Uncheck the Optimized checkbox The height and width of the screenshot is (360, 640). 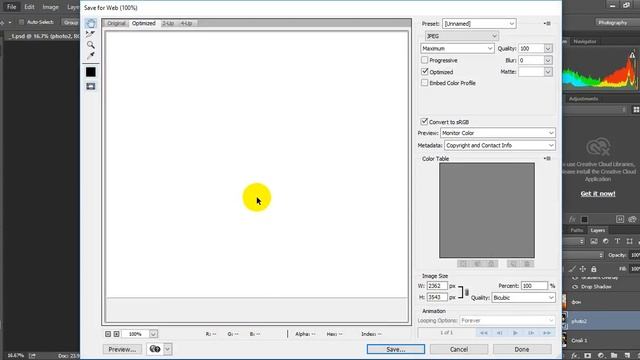[x=424, y=71]
